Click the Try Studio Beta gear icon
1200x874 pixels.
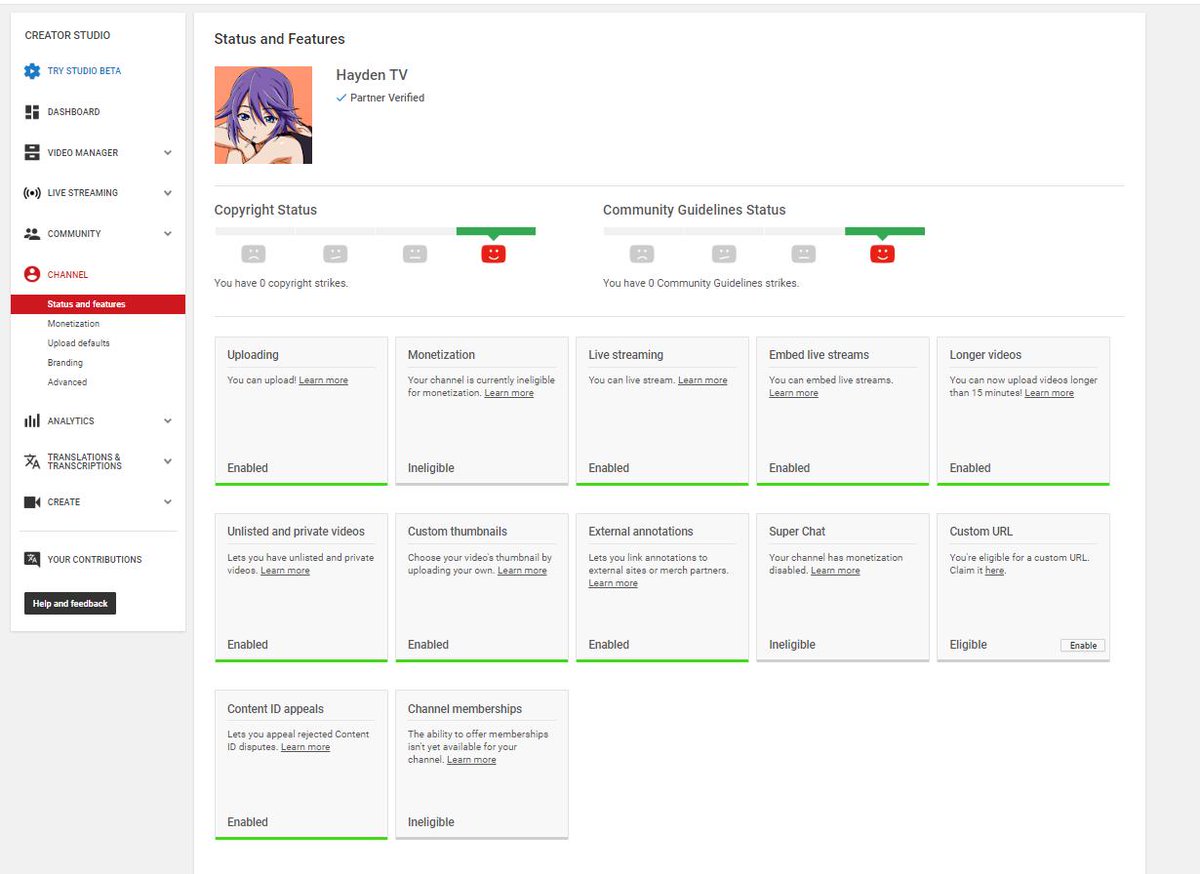pyautogui.click(x=32, y=71)
